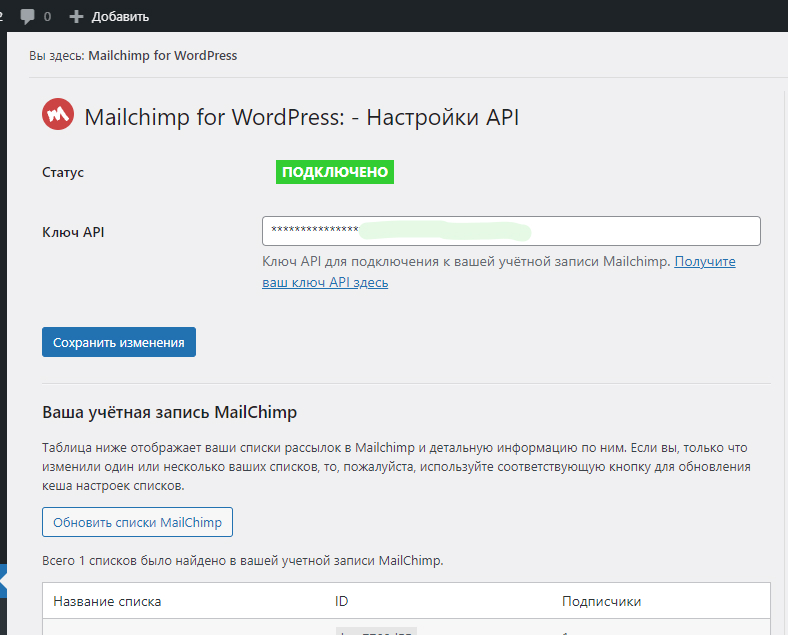Click the Сохранить изменения button
Screen dimensions: 788x635
119,342
